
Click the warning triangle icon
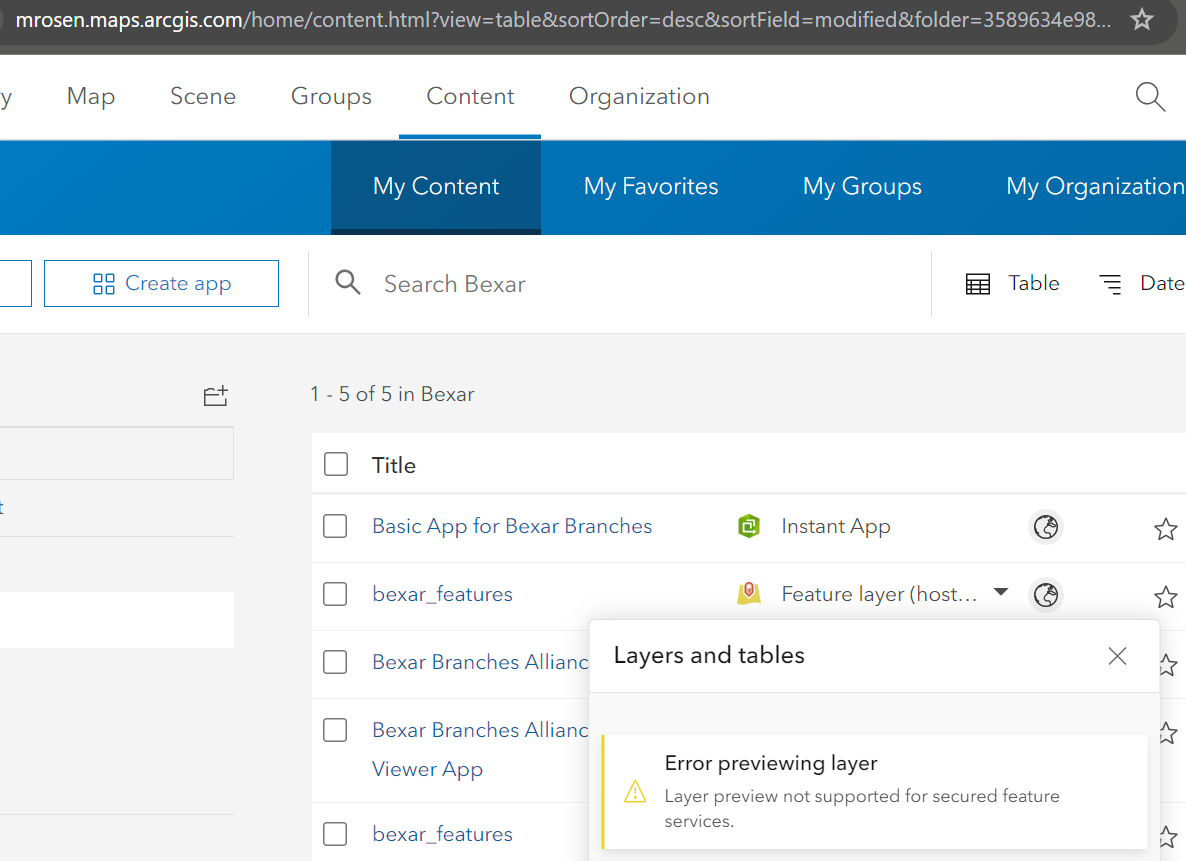pos(635,792)
